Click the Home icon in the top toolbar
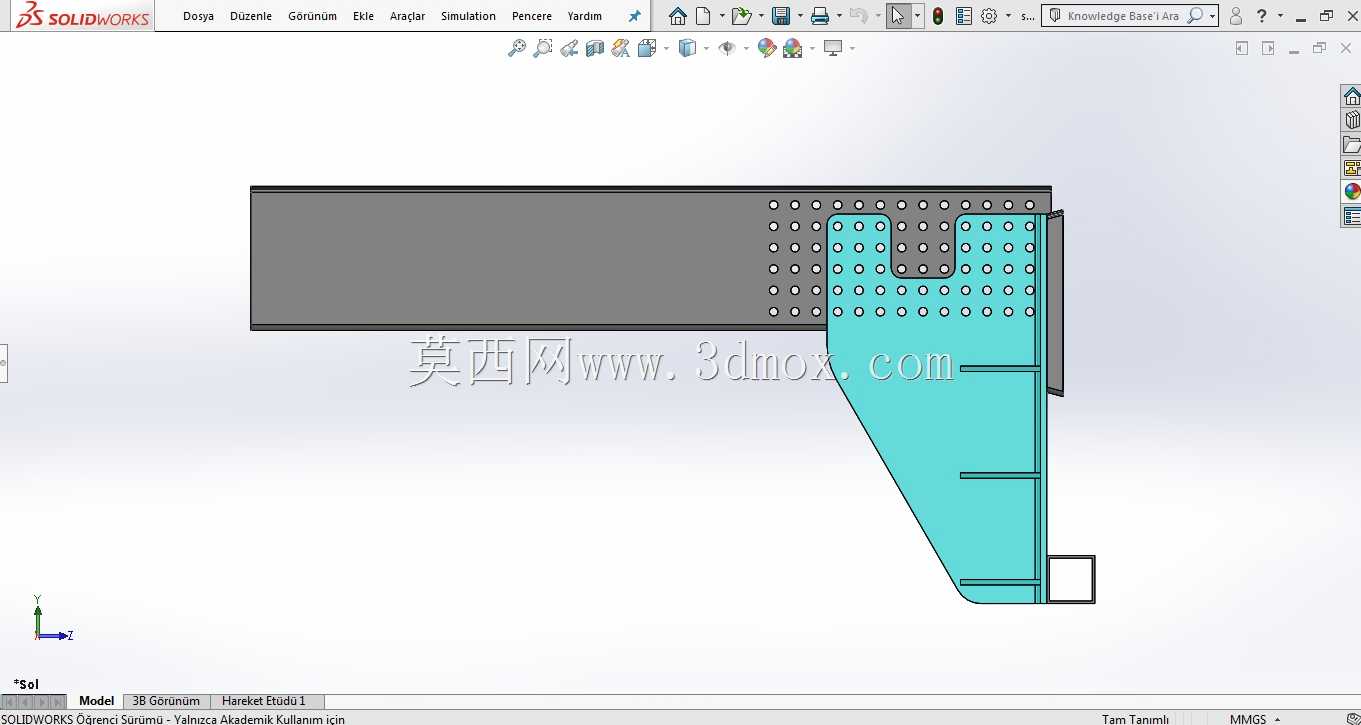Screen dimensions: 1361x725 pos(678,16)
